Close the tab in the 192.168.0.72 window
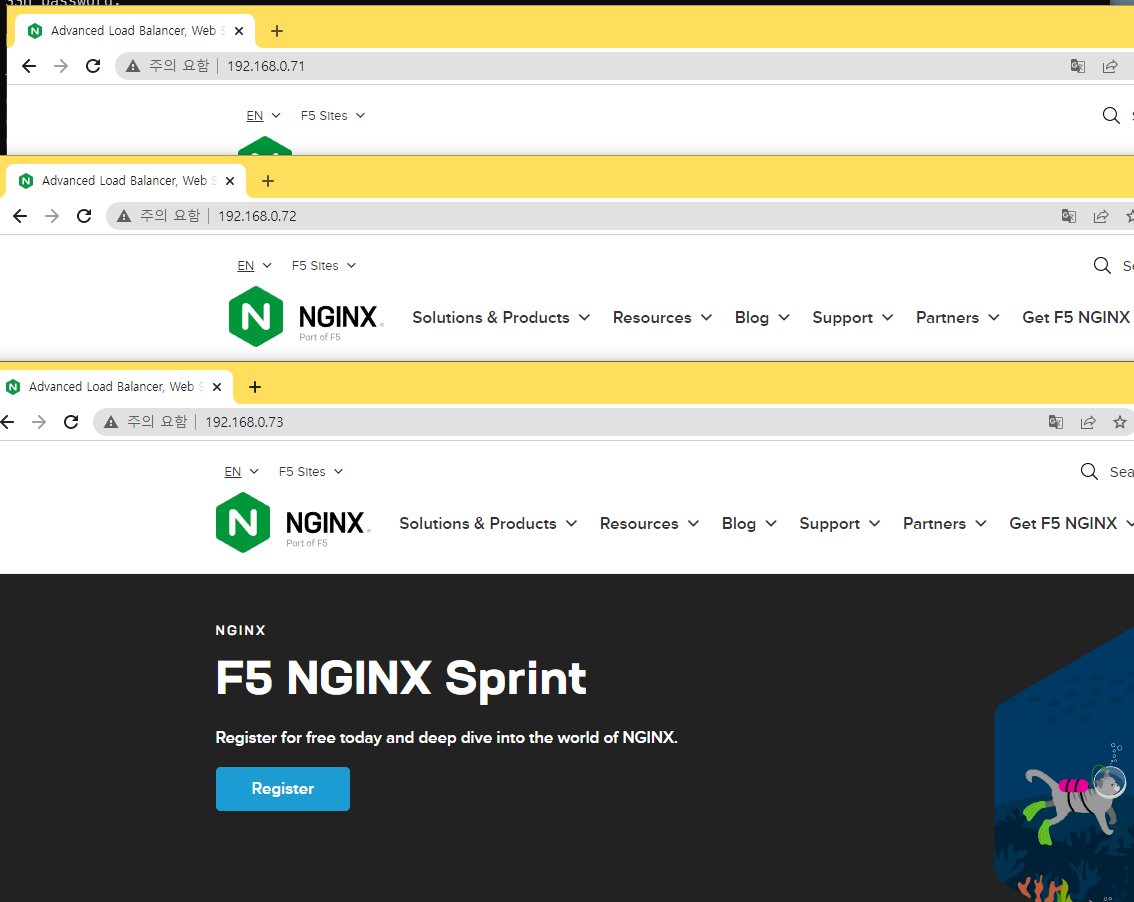 [x=230, y=181]
